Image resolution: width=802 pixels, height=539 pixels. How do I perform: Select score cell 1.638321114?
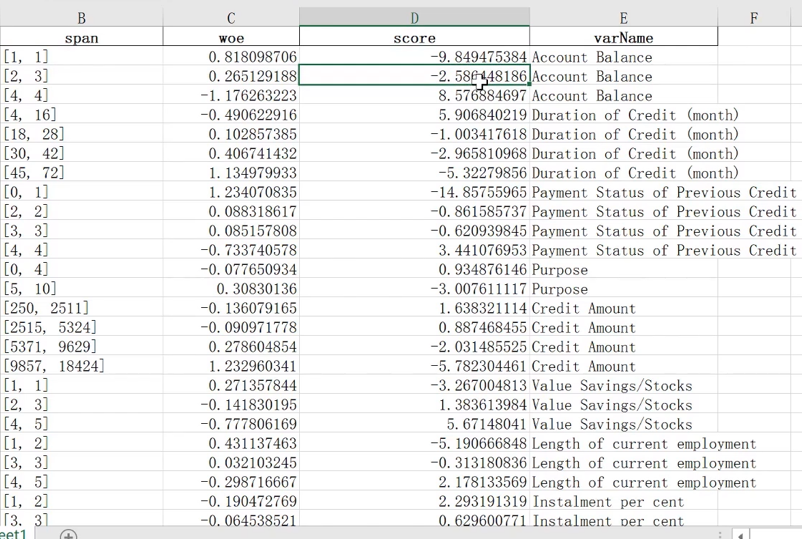(414, 308)
